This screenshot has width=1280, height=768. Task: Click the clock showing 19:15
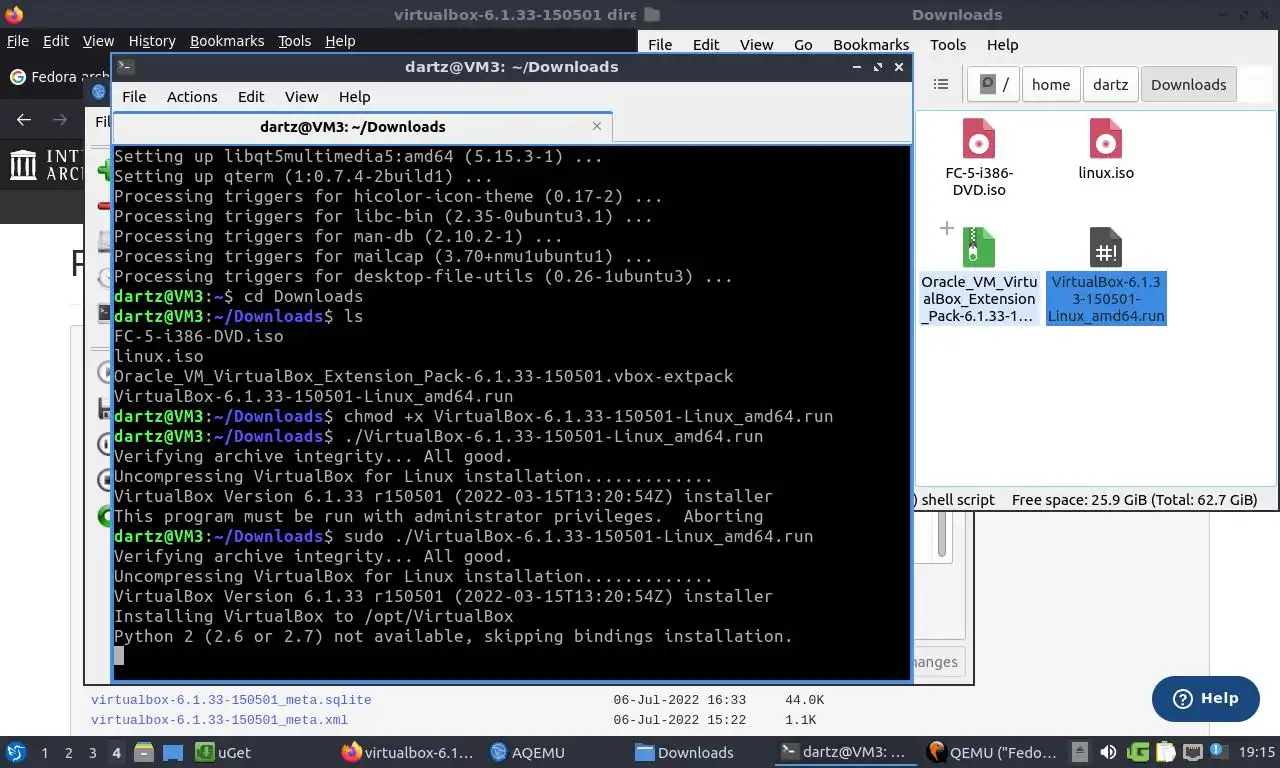click(x=1257, y=752)
